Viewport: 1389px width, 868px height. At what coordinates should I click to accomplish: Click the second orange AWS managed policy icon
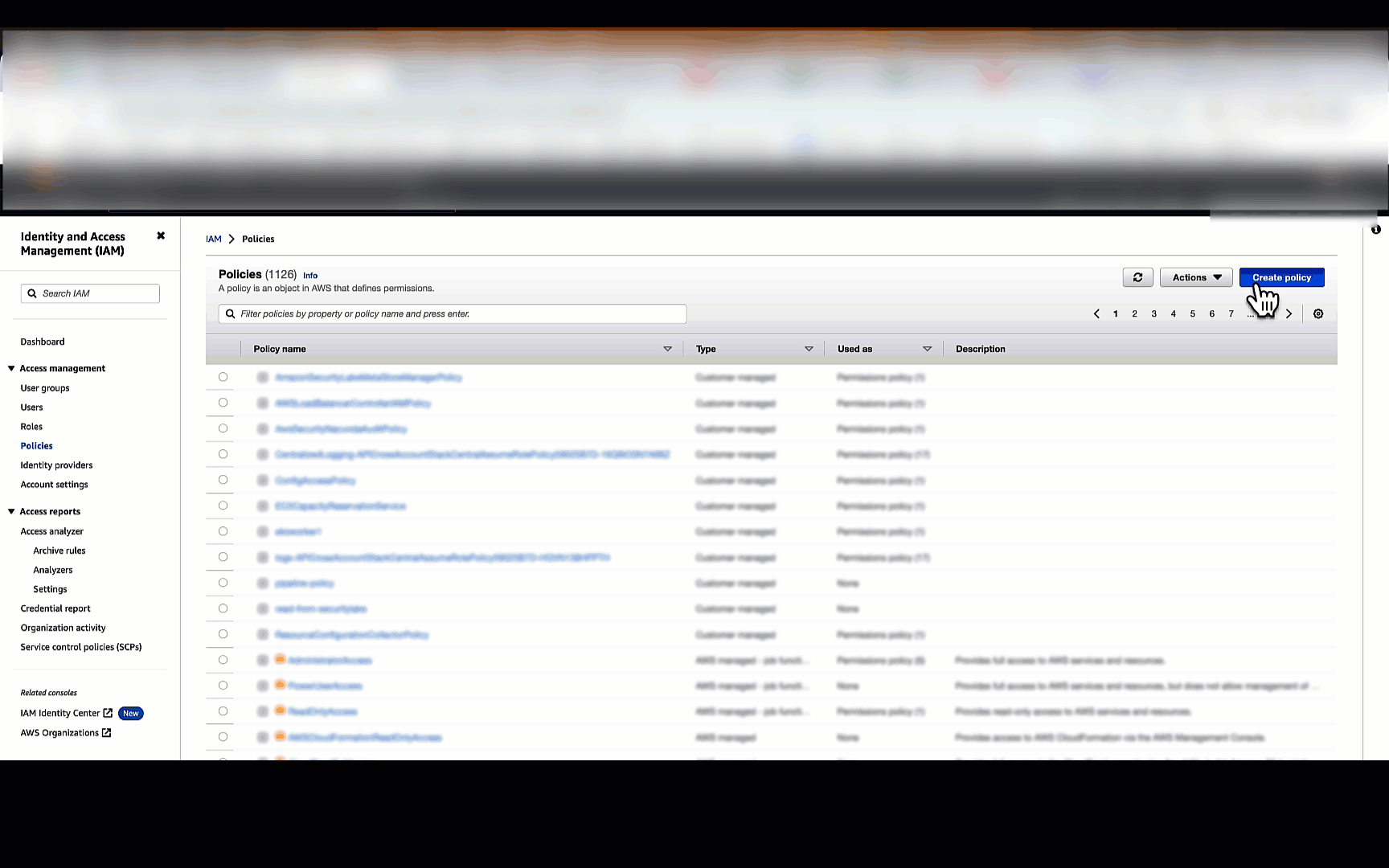point(280,685)
